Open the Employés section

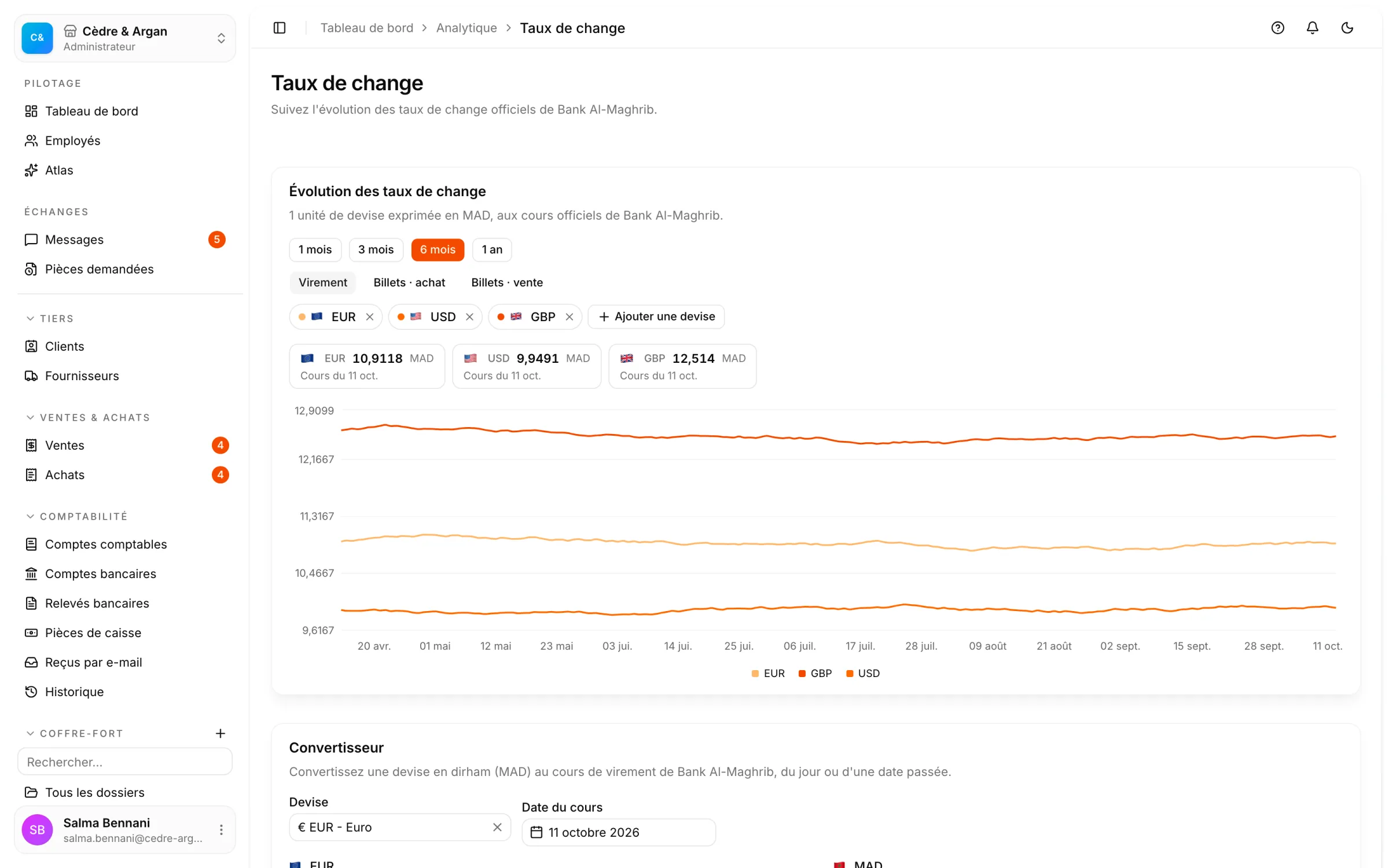(x=125, y=141)
